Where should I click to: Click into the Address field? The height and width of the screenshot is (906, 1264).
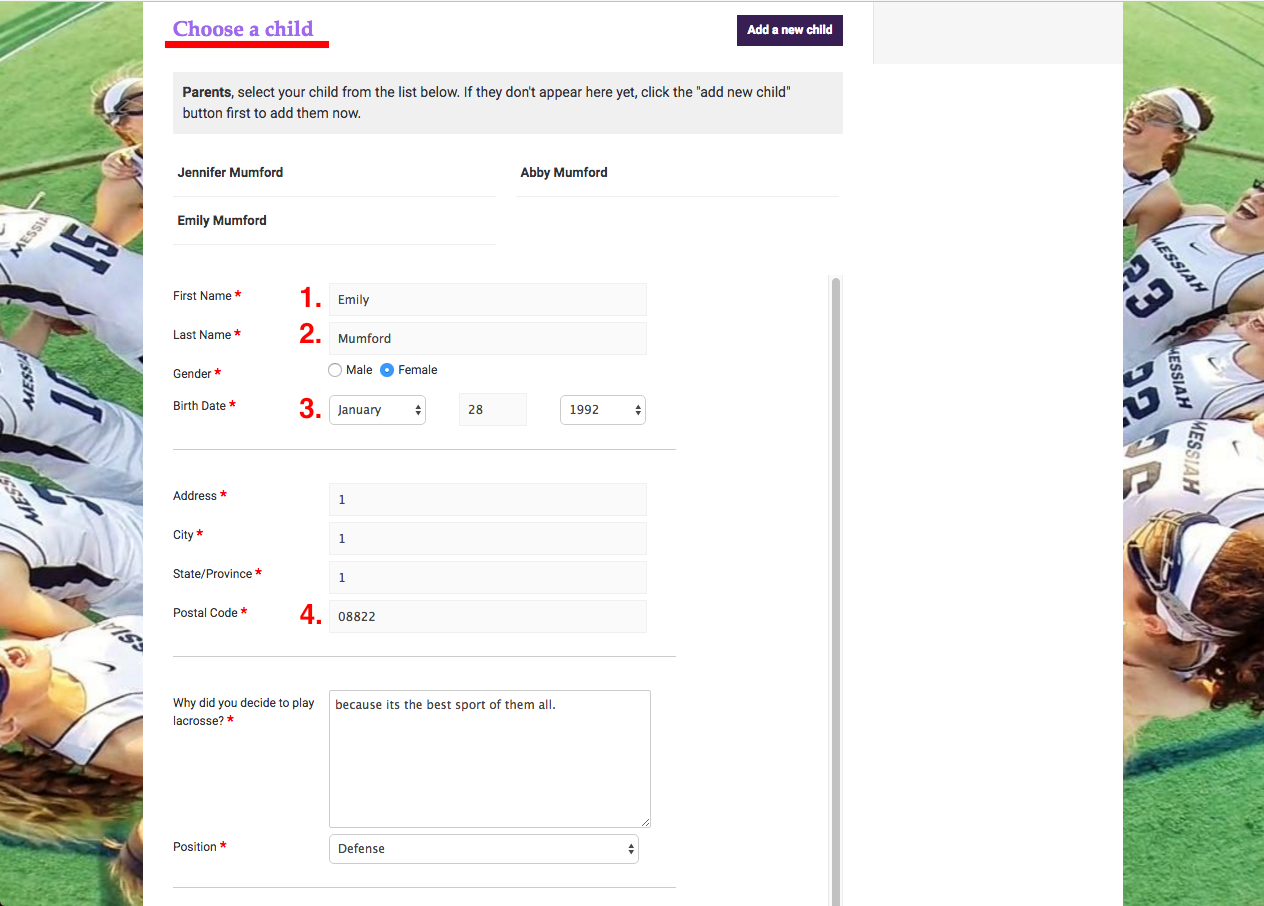pyautogui.click(x=487, y=499)
